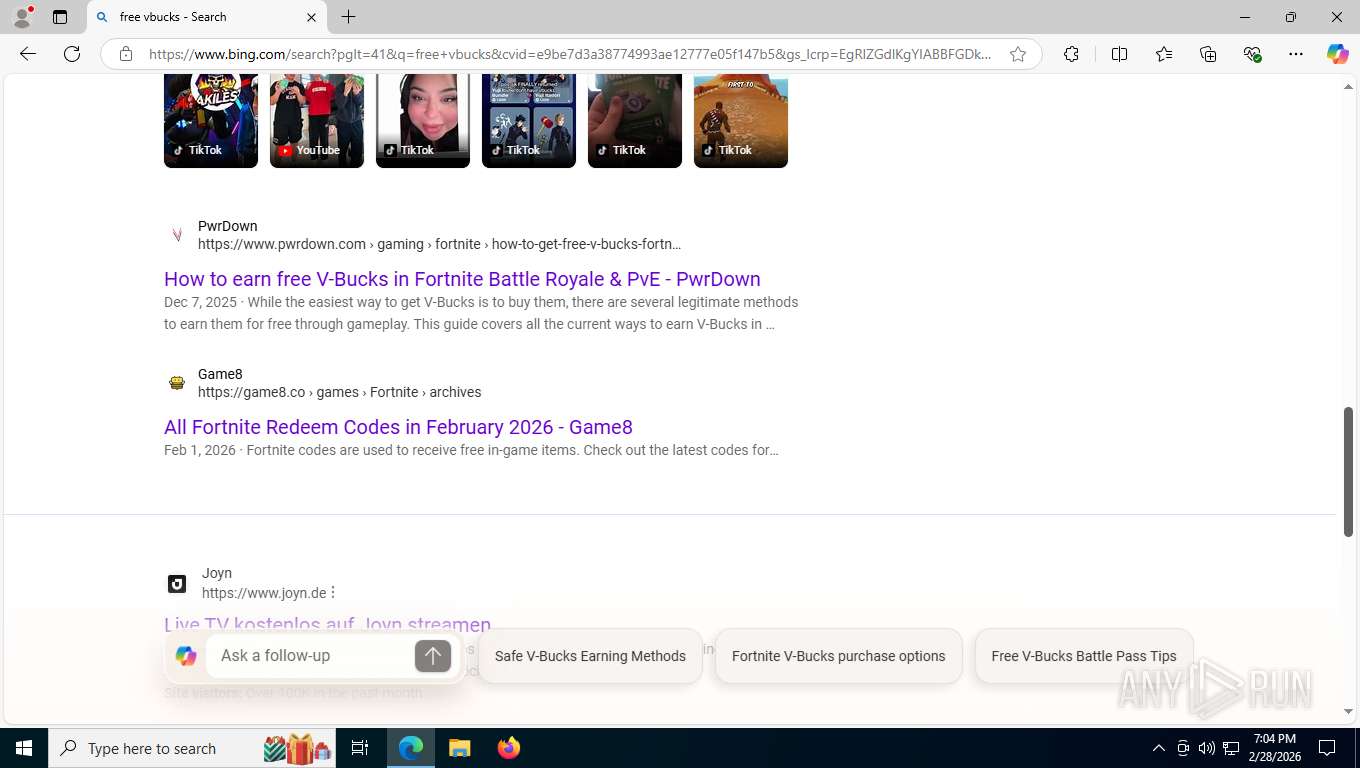
Task: Toggle split screen view icon
Action: (x=1119, y=54)
